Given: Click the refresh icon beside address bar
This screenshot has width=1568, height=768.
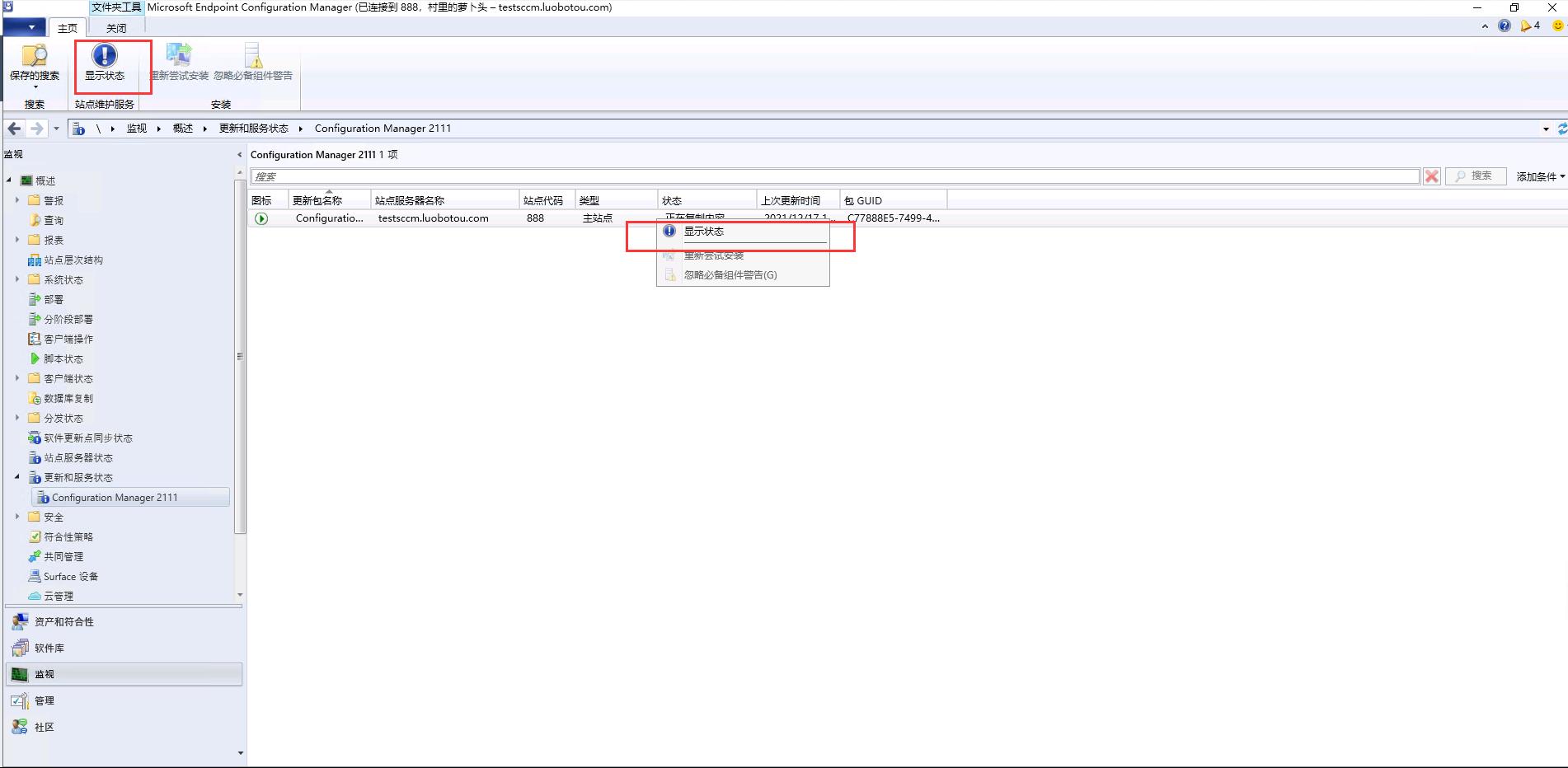Looking at the screenshot, I should click(x=1561, y=129).
